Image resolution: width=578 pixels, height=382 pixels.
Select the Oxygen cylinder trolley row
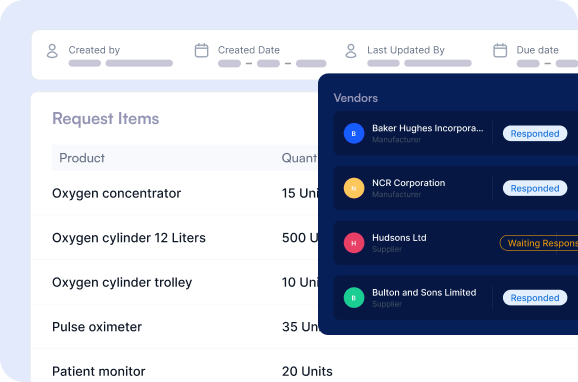pos(174,282)
